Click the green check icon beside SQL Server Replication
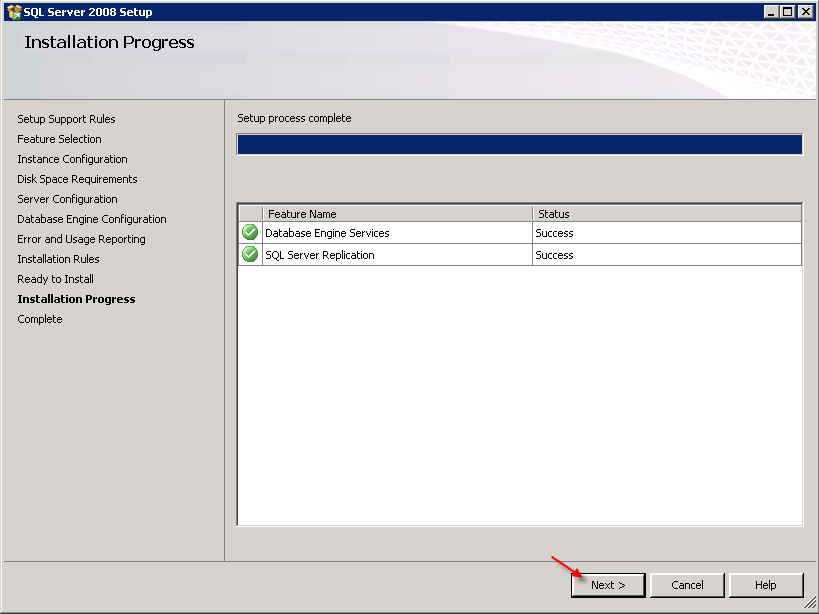The height and width of the screenshot is (614, 819). pos(250,254)
